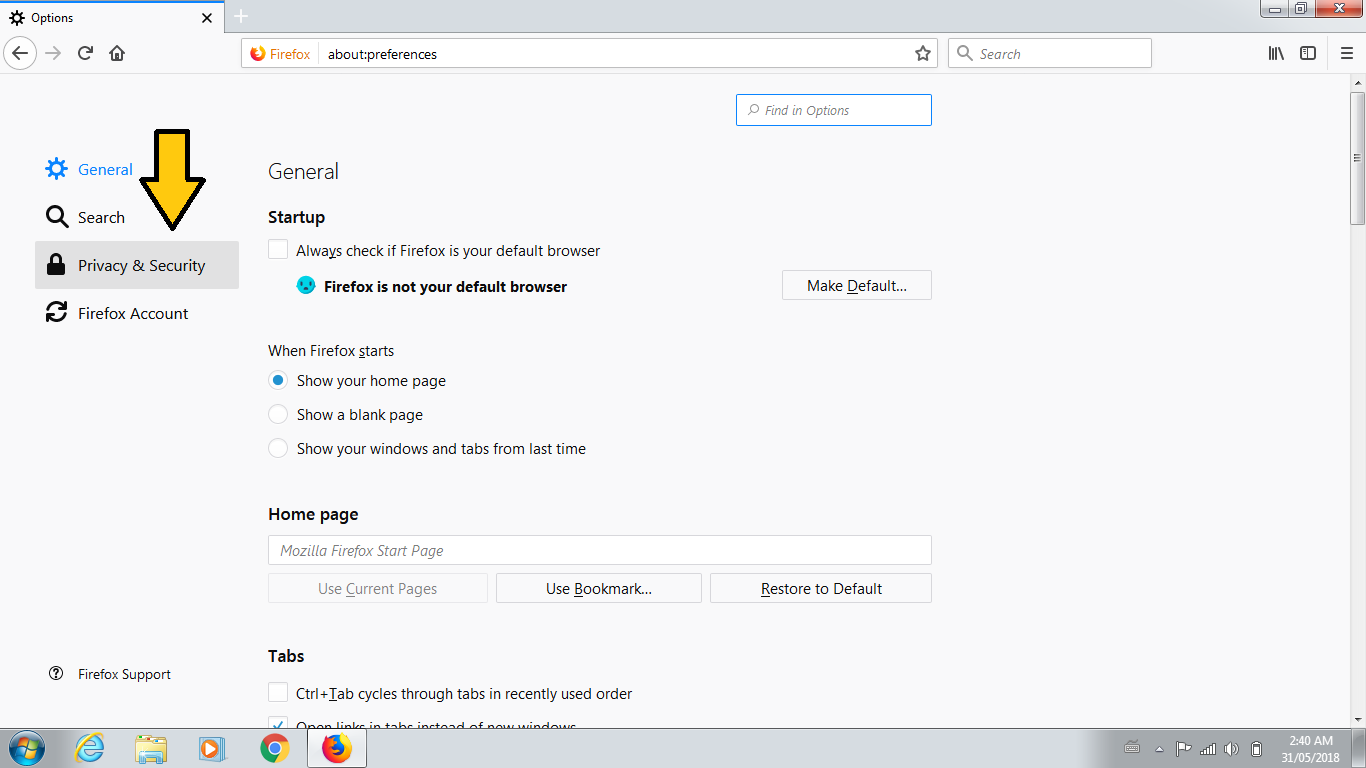Reload the current page
The image size is (1366, 768).
(85, 53)
